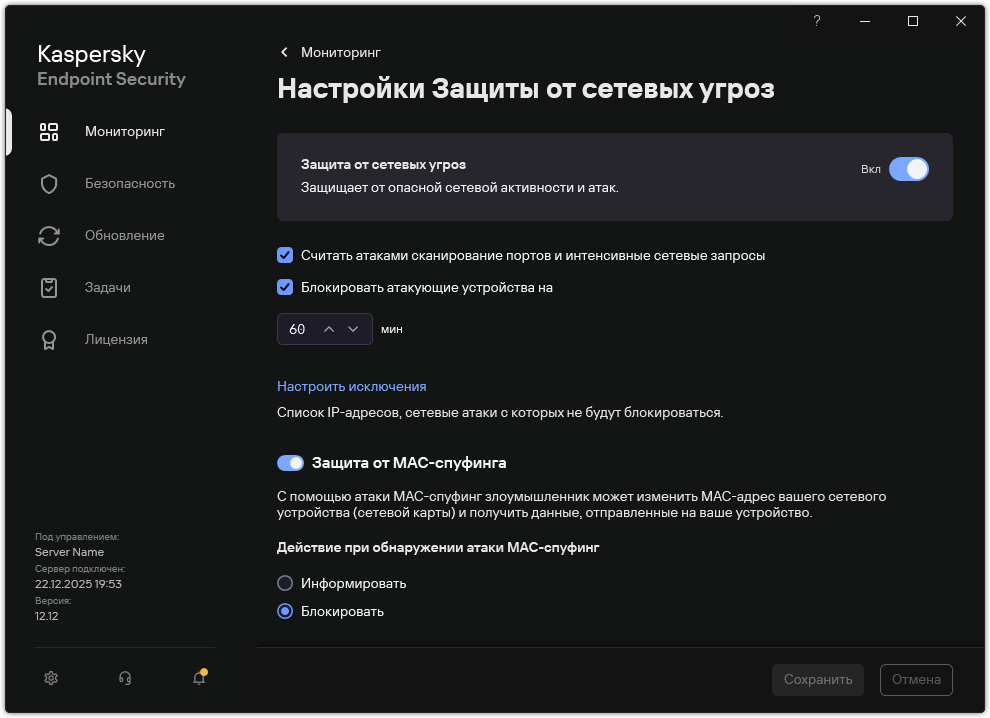Image resolution: width=990 pixels, height=718 pixels.
Task: Disable Защита от сетевых угроз toggle
Action: (910, 169)
